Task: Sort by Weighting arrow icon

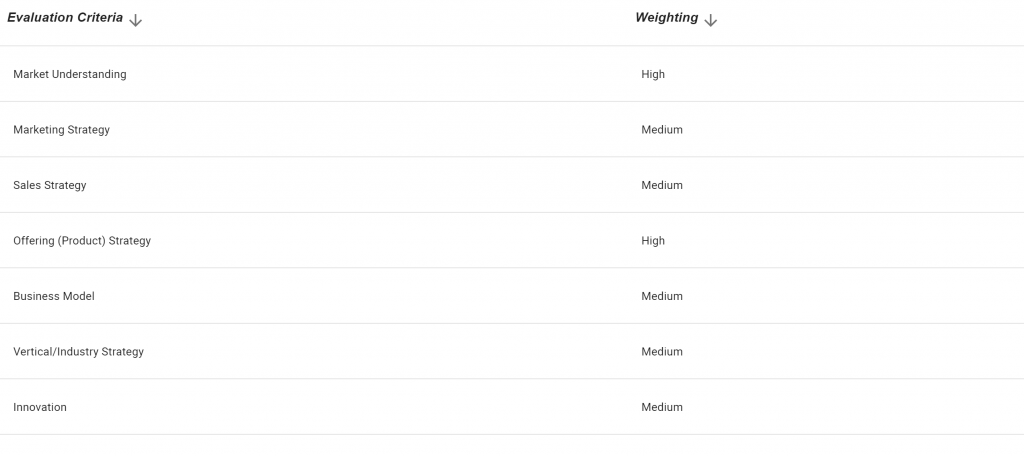Action: click(x=711, y=20)
